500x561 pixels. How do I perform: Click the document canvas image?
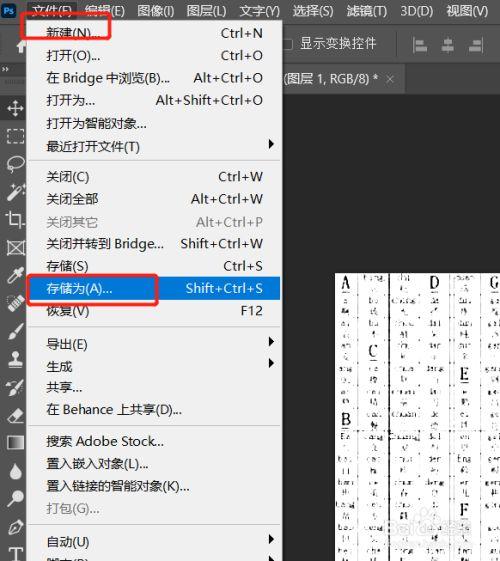pyautogui.click(x=417, y=417)
